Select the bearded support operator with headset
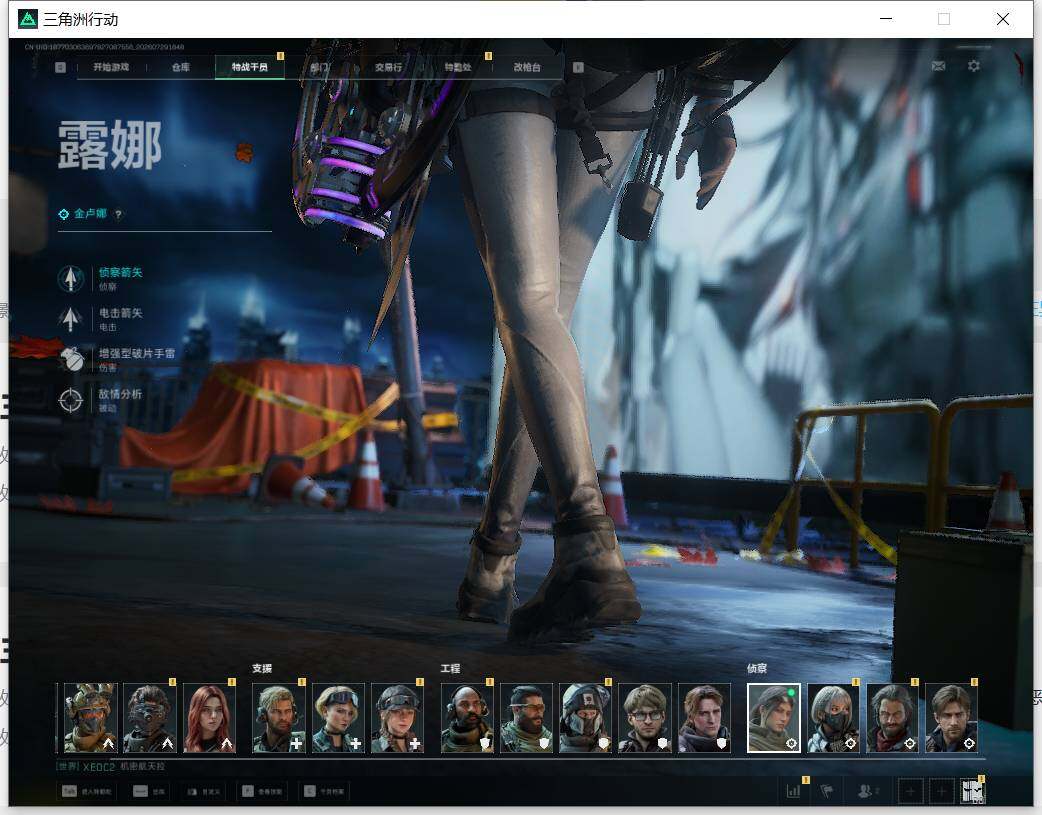This screenshot has width=1042, height=815. 278,718
